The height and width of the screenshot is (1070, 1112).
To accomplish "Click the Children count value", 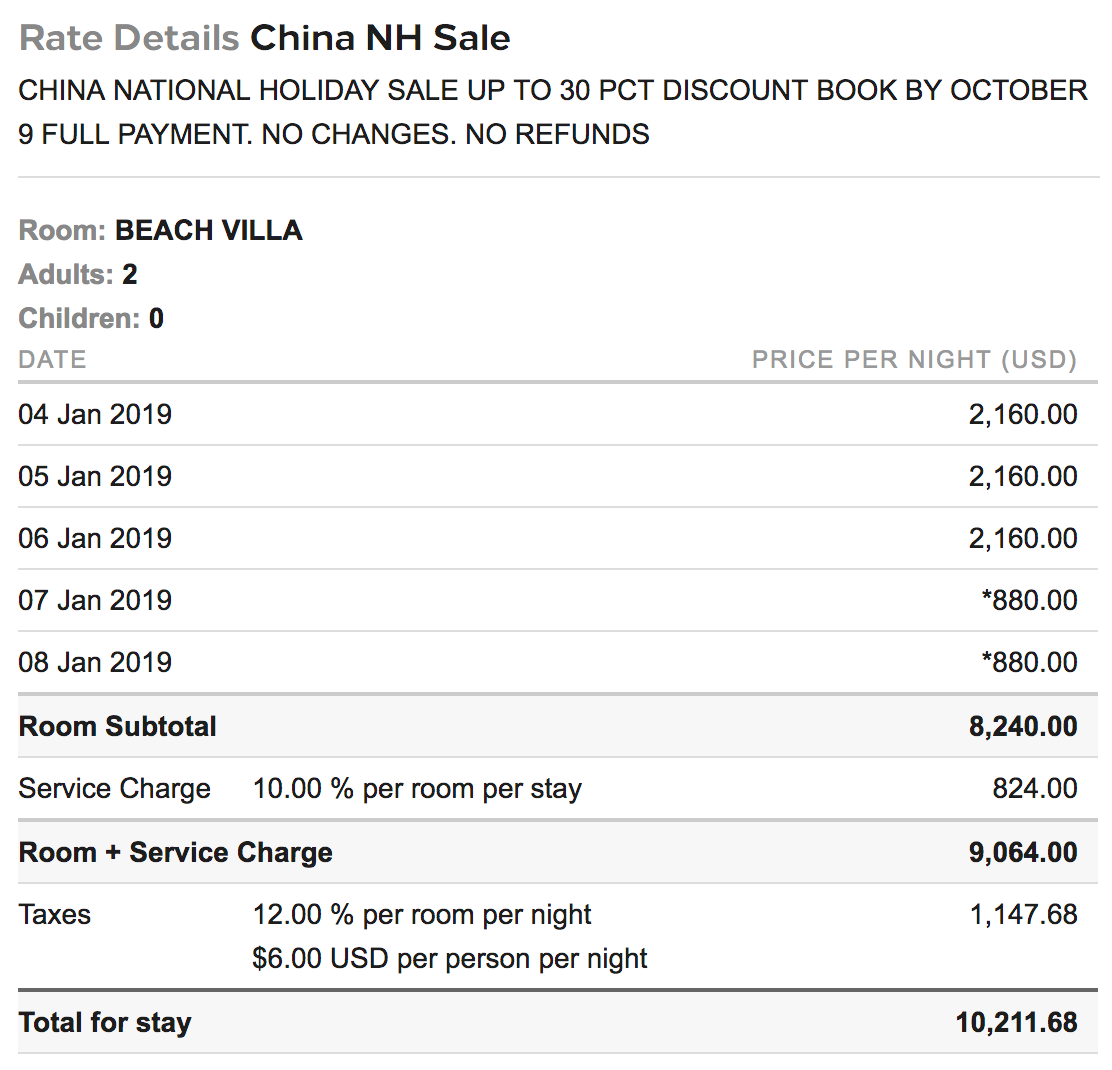I will click(156, 318).
